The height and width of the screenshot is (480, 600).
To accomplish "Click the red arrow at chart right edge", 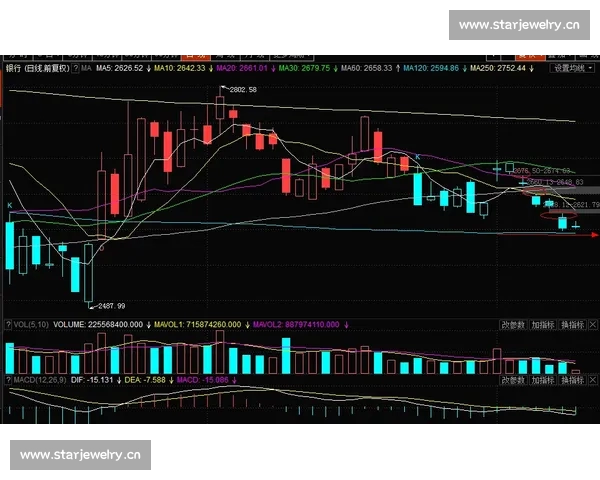I will [x=594, y=237].
